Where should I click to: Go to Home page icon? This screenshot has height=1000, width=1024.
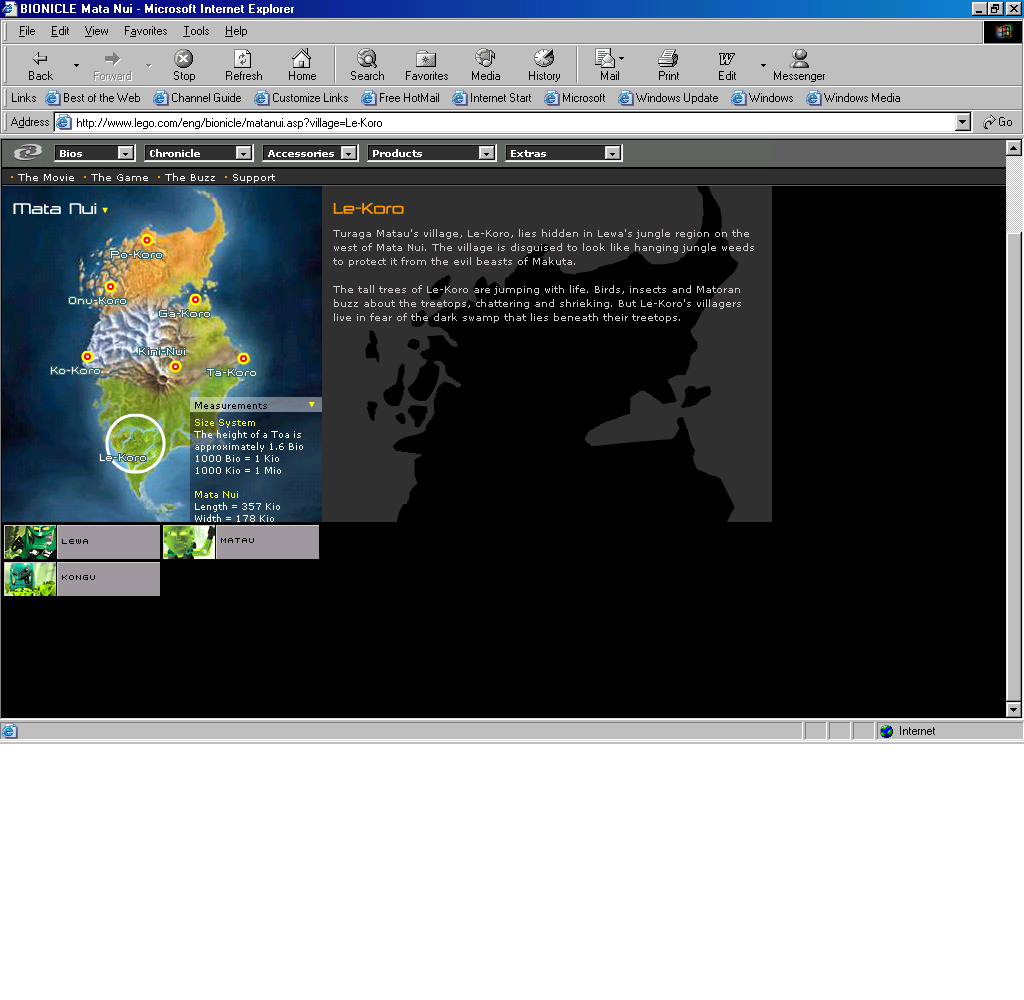pyautogui.click(x=302, y=59)
